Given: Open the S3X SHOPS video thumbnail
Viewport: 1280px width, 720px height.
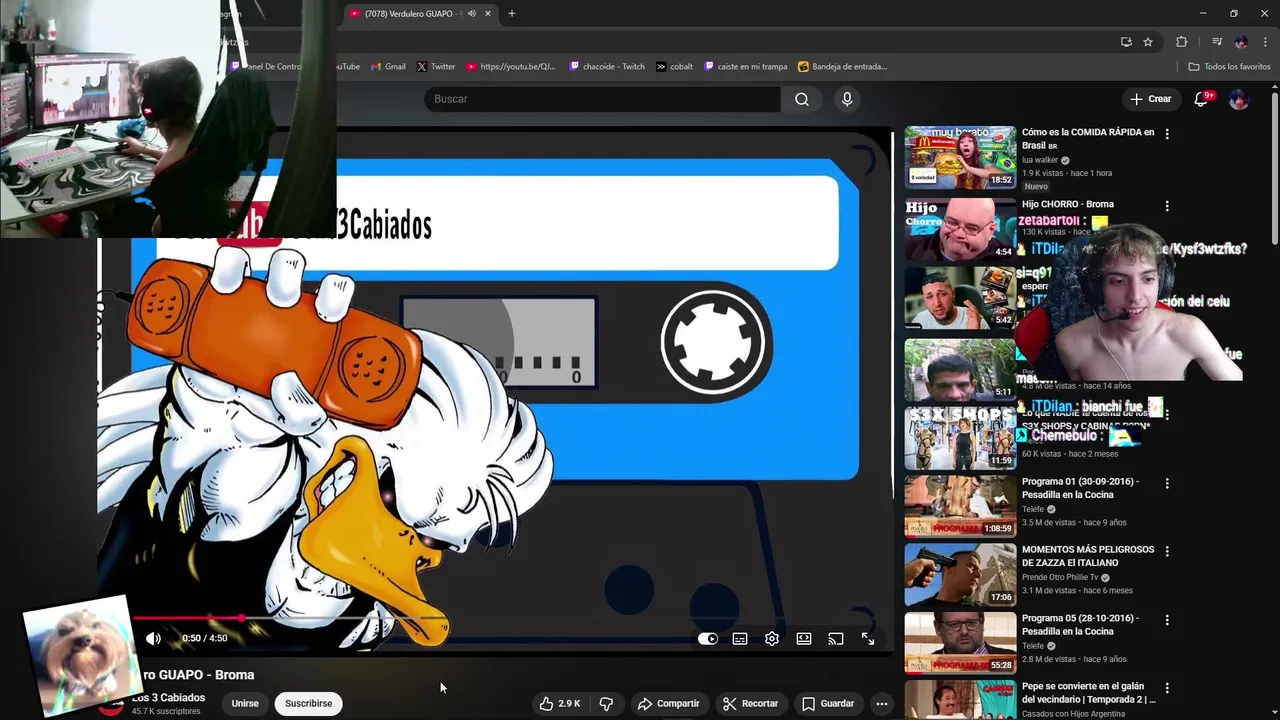Looking at the screenshot, I should pos(960,438).
